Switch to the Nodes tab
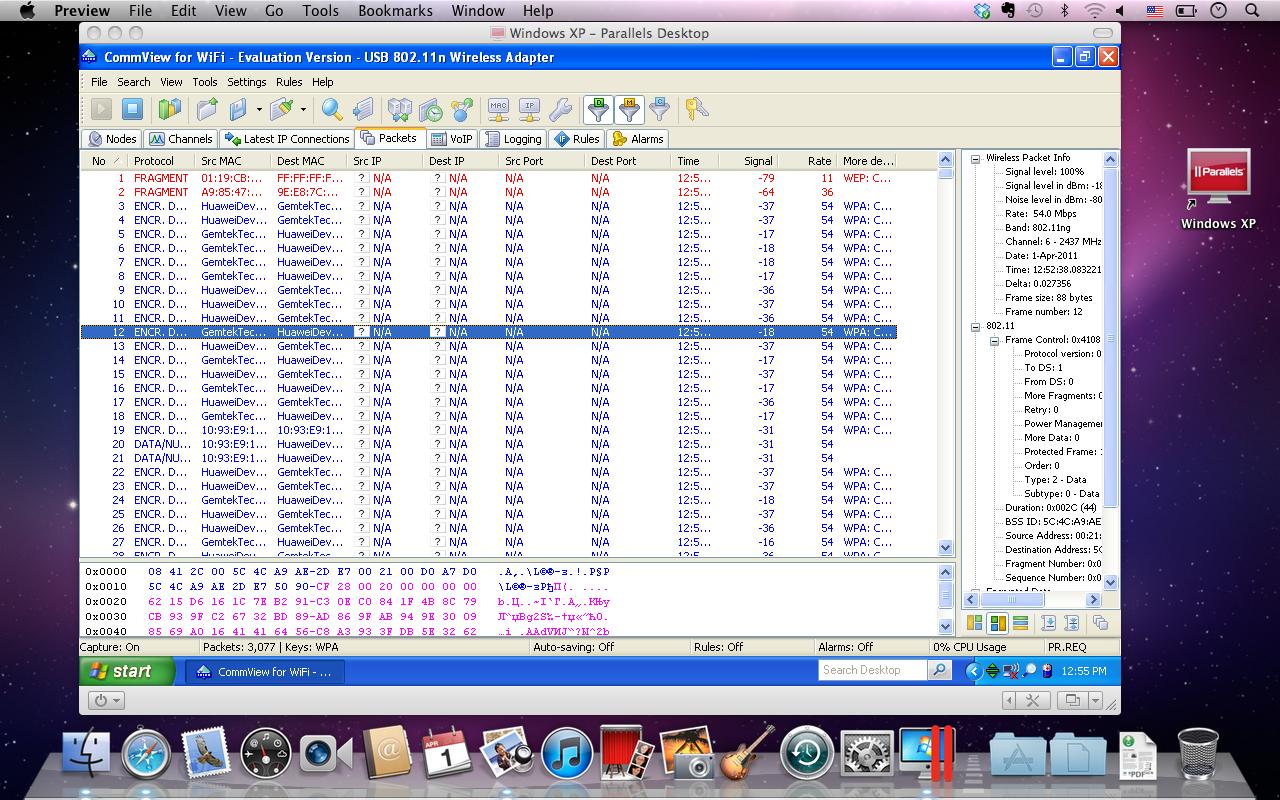The height and width of the screenshot is (800, 1280). 112,139
